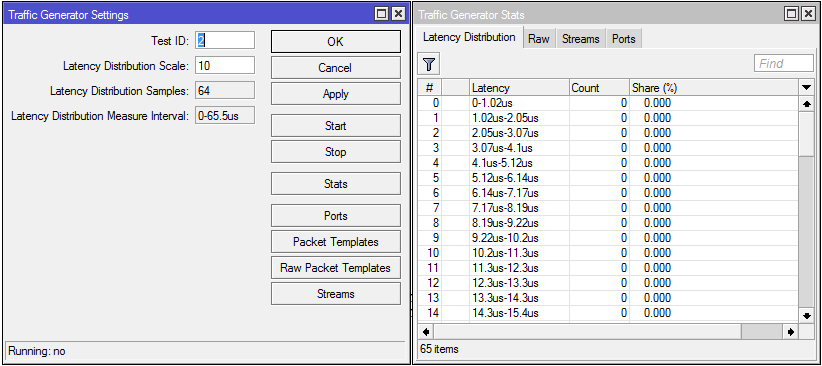
Task: Maximize the Traffic Generator Settings window
Action: pos(382,14)
